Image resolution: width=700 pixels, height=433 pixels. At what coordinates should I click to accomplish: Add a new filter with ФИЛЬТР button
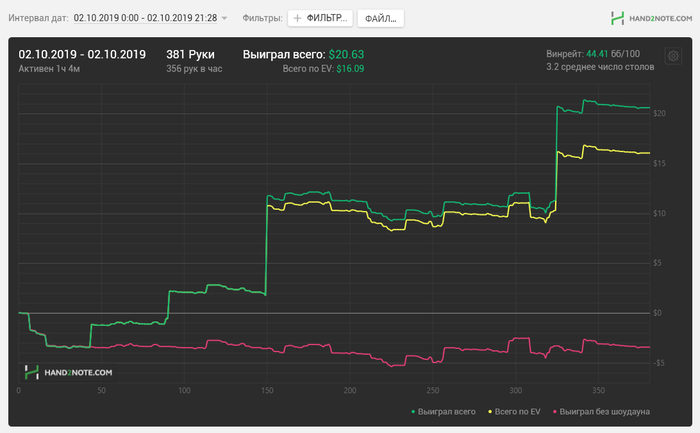[320, 18]
